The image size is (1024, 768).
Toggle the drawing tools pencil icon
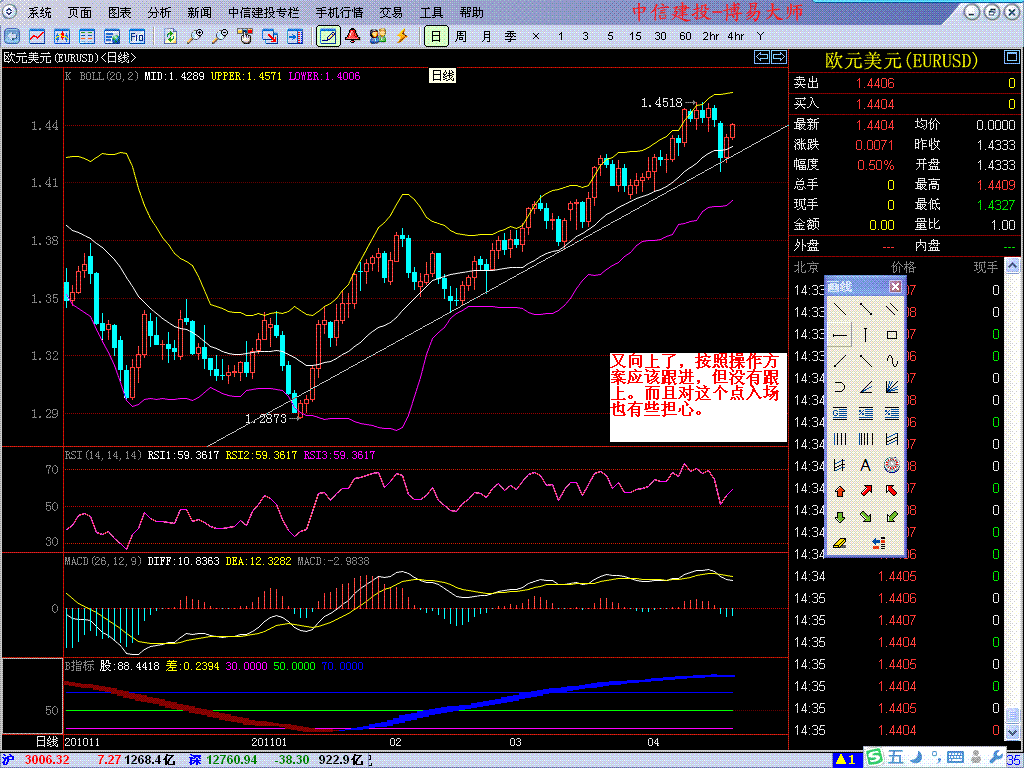[x=328, y=36]
